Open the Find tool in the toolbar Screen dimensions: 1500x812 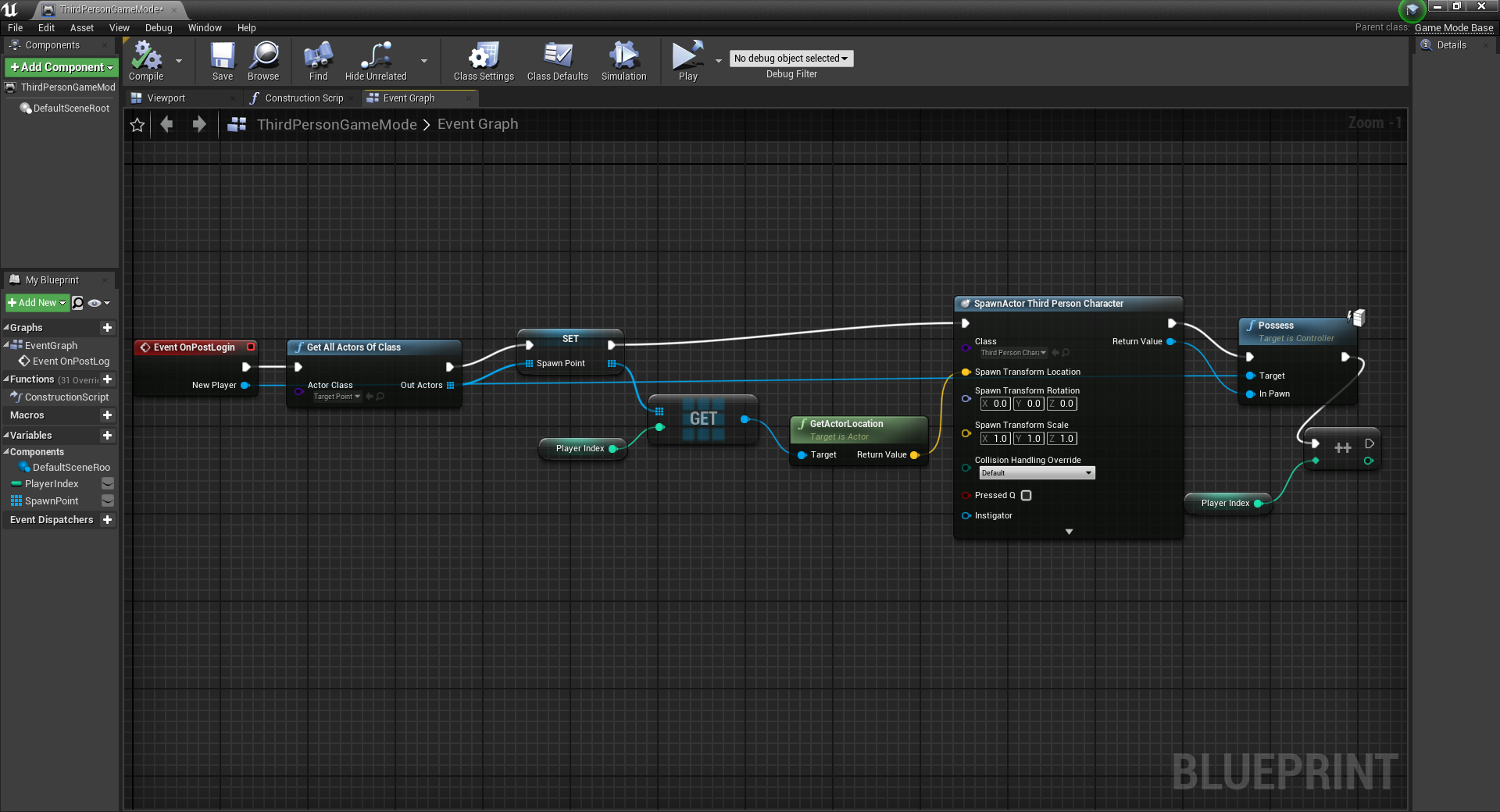click(318, 61)
